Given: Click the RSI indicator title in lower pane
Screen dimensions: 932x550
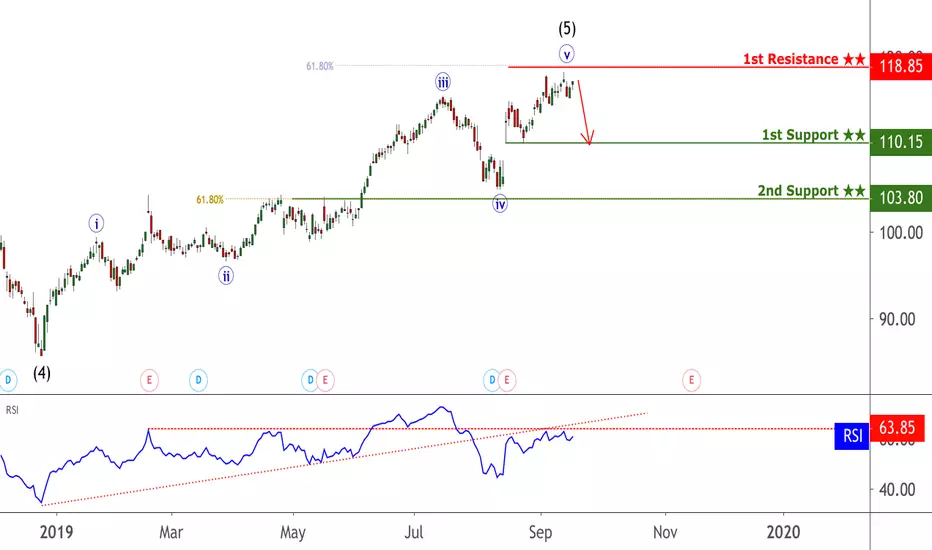Looking at the screenshot, I should 12,410.
